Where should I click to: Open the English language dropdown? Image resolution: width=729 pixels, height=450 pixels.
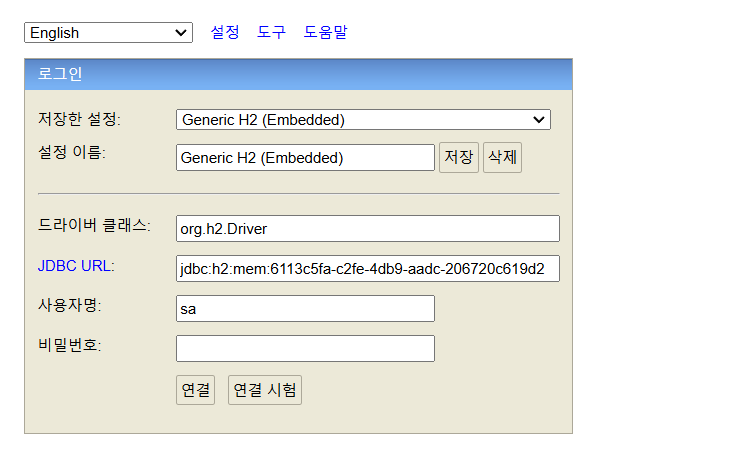point(108,33)
